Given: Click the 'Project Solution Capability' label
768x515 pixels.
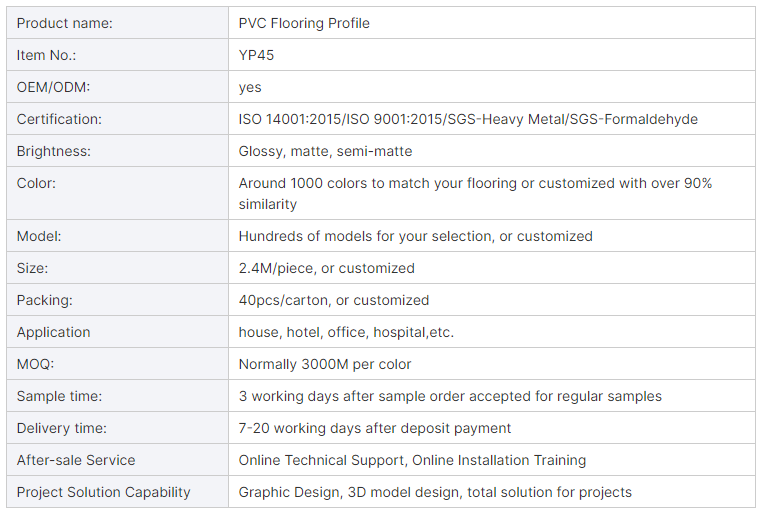Looking at the screenshot, I should tap(103, 492).
